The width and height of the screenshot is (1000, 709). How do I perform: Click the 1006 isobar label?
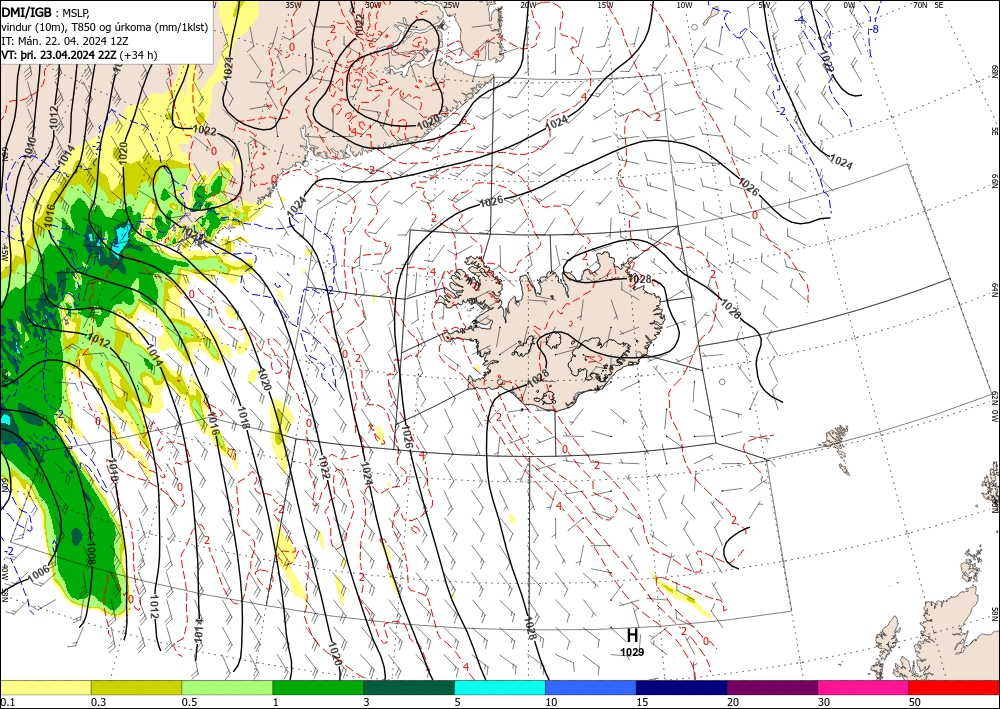click(x=39, y=573)
